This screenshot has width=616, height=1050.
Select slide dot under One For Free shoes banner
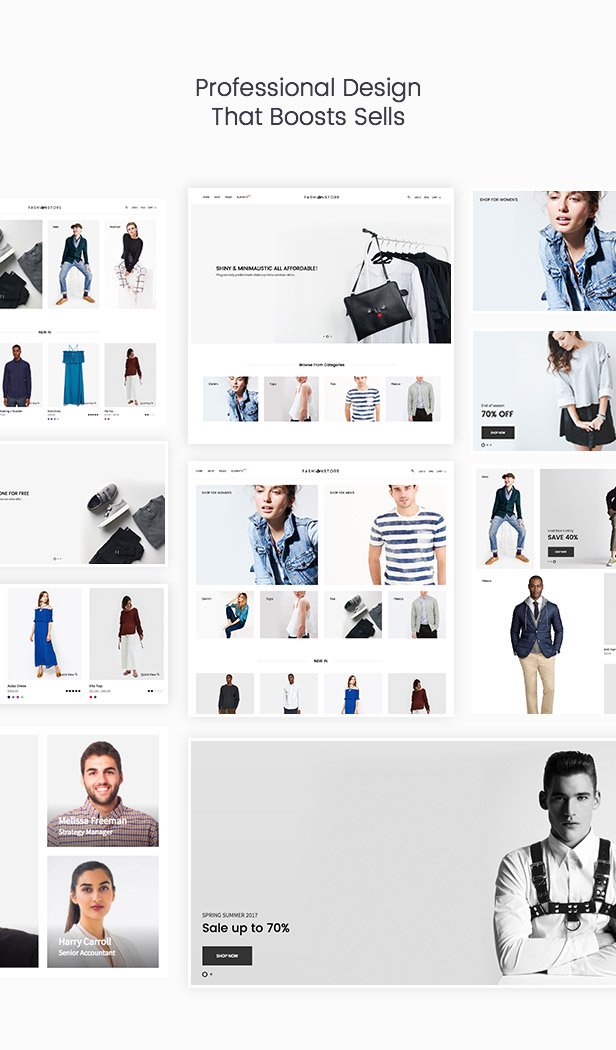[x=55, y=558]
